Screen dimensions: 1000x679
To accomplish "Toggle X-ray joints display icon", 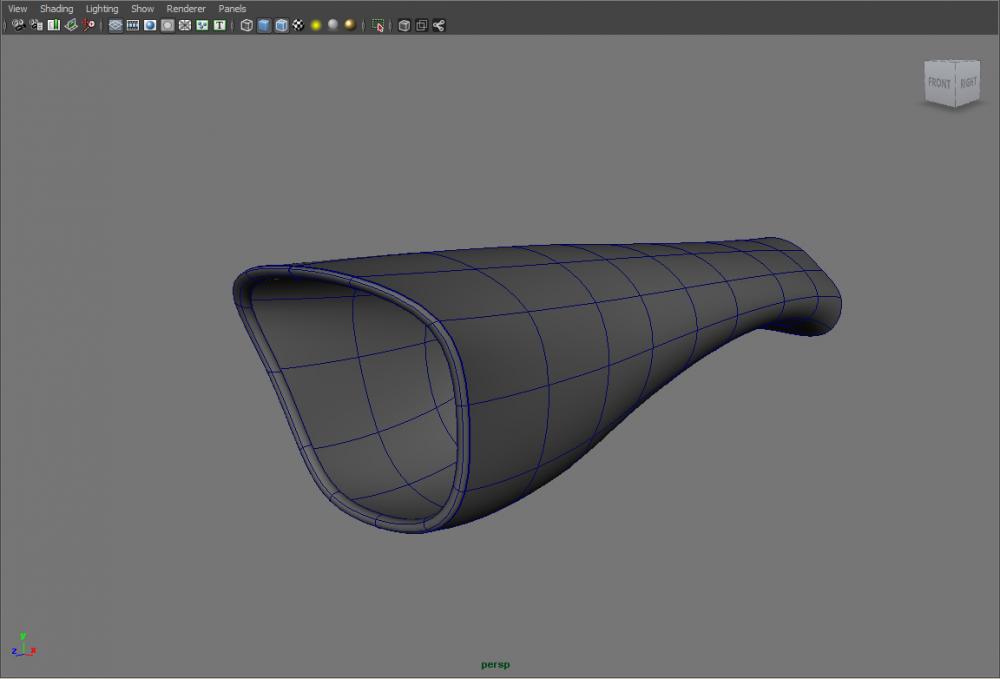I will (x=438, y=25).
